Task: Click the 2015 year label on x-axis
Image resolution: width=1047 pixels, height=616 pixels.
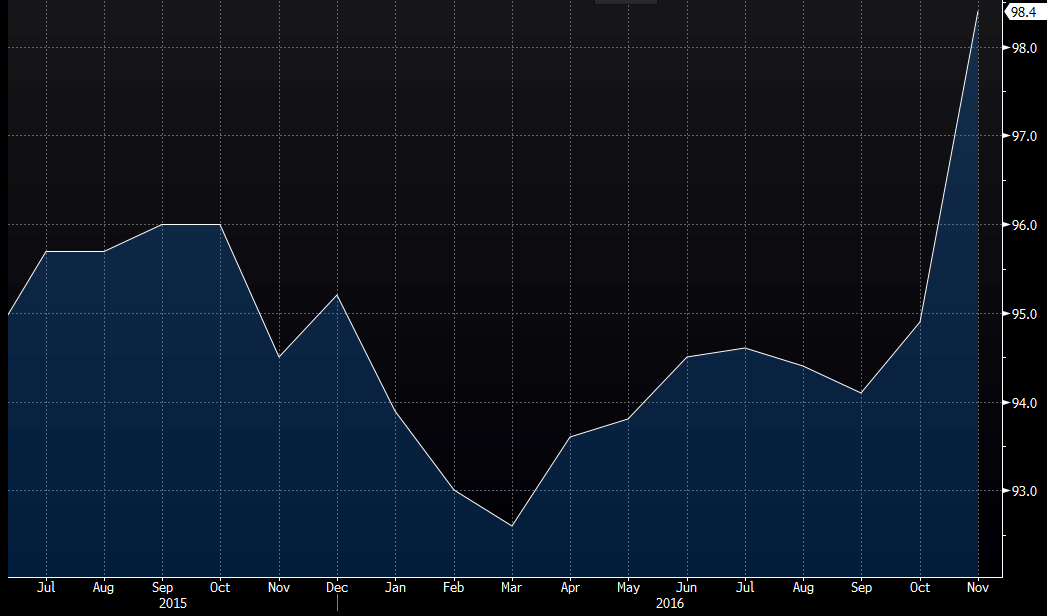Action: click(x=172, y=604)
